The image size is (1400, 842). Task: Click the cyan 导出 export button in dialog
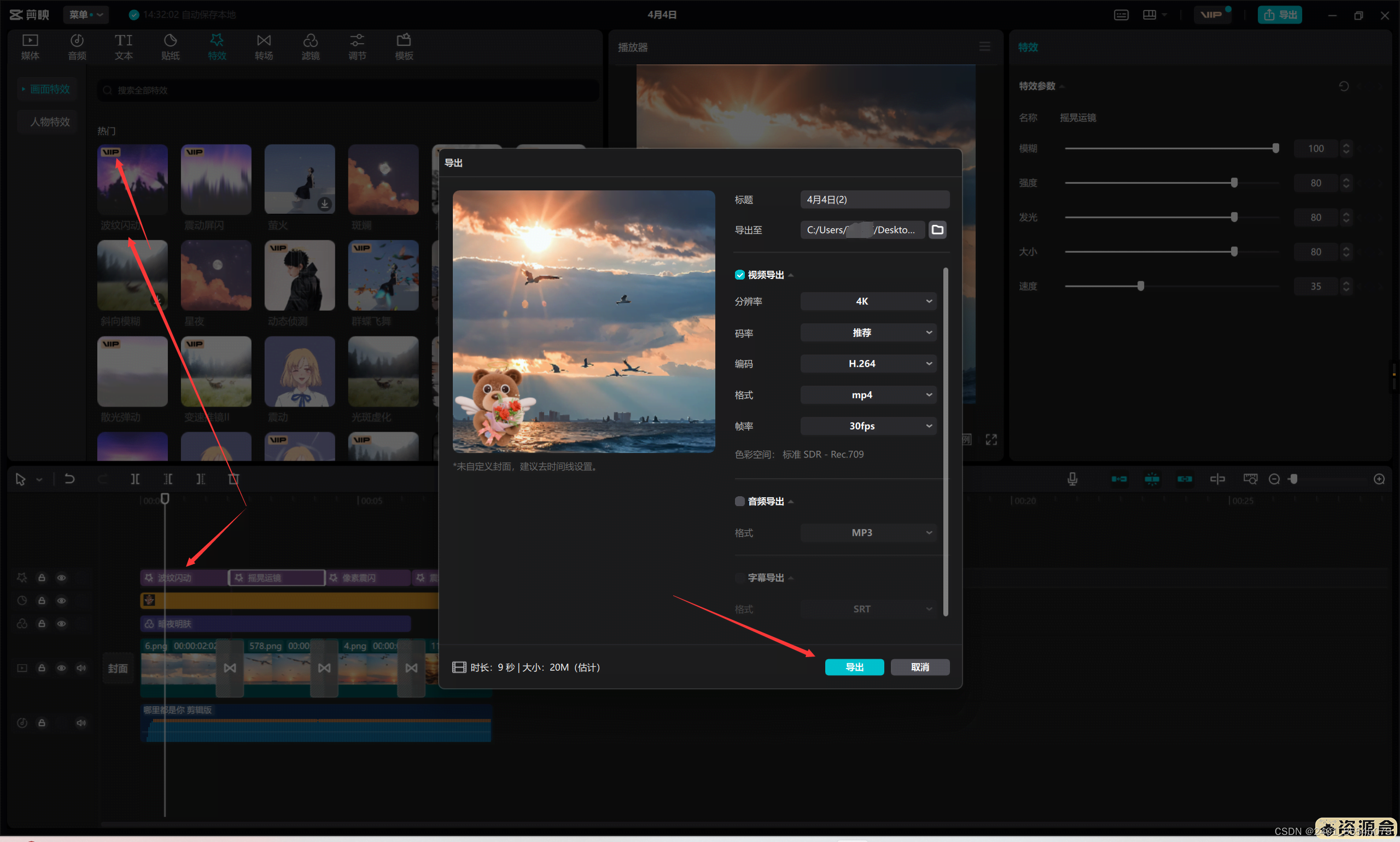[854, 667]
